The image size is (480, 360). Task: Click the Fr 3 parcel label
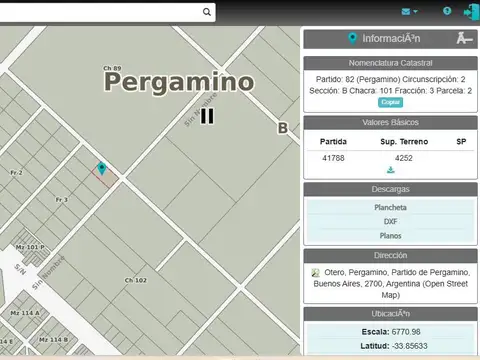[x=61, y=200]
